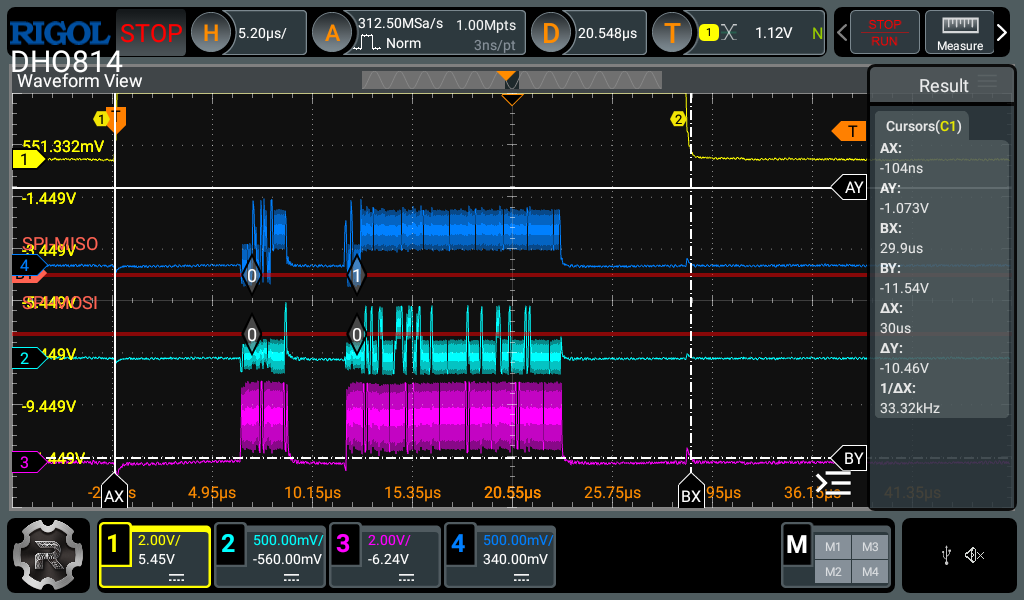Click the Norm acquisition mode label
1024x600 pixels.
(403, 43)
